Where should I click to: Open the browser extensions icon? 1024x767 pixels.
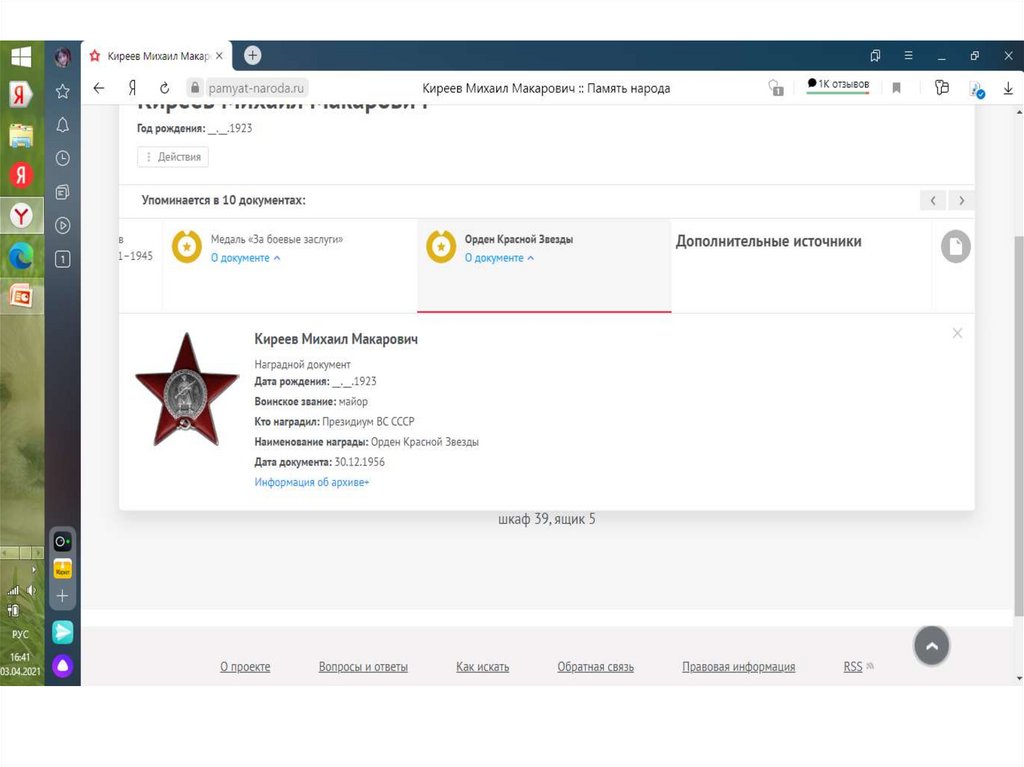pos(941,88)
